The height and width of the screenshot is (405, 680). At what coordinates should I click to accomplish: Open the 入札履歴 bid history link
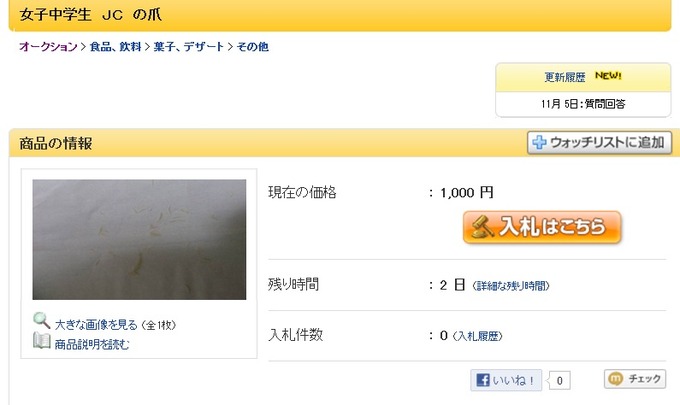point(477,336)
